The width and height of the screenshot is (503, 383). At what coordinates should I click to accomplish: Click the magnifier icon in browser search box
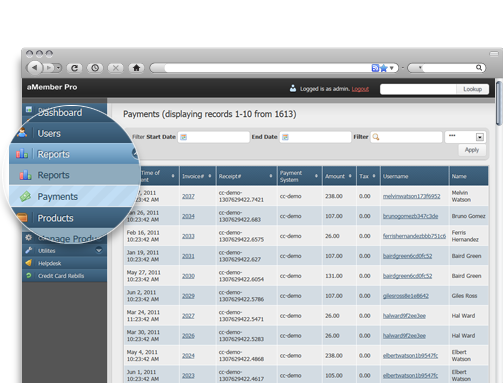(x=479, y=68)
